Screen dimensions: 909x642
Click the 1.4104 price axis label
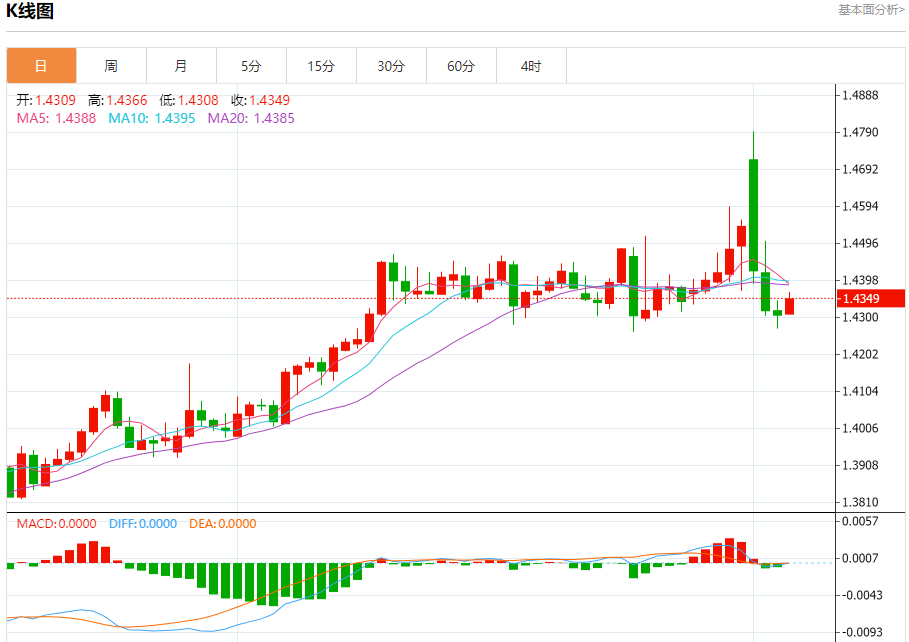point(860,391)
